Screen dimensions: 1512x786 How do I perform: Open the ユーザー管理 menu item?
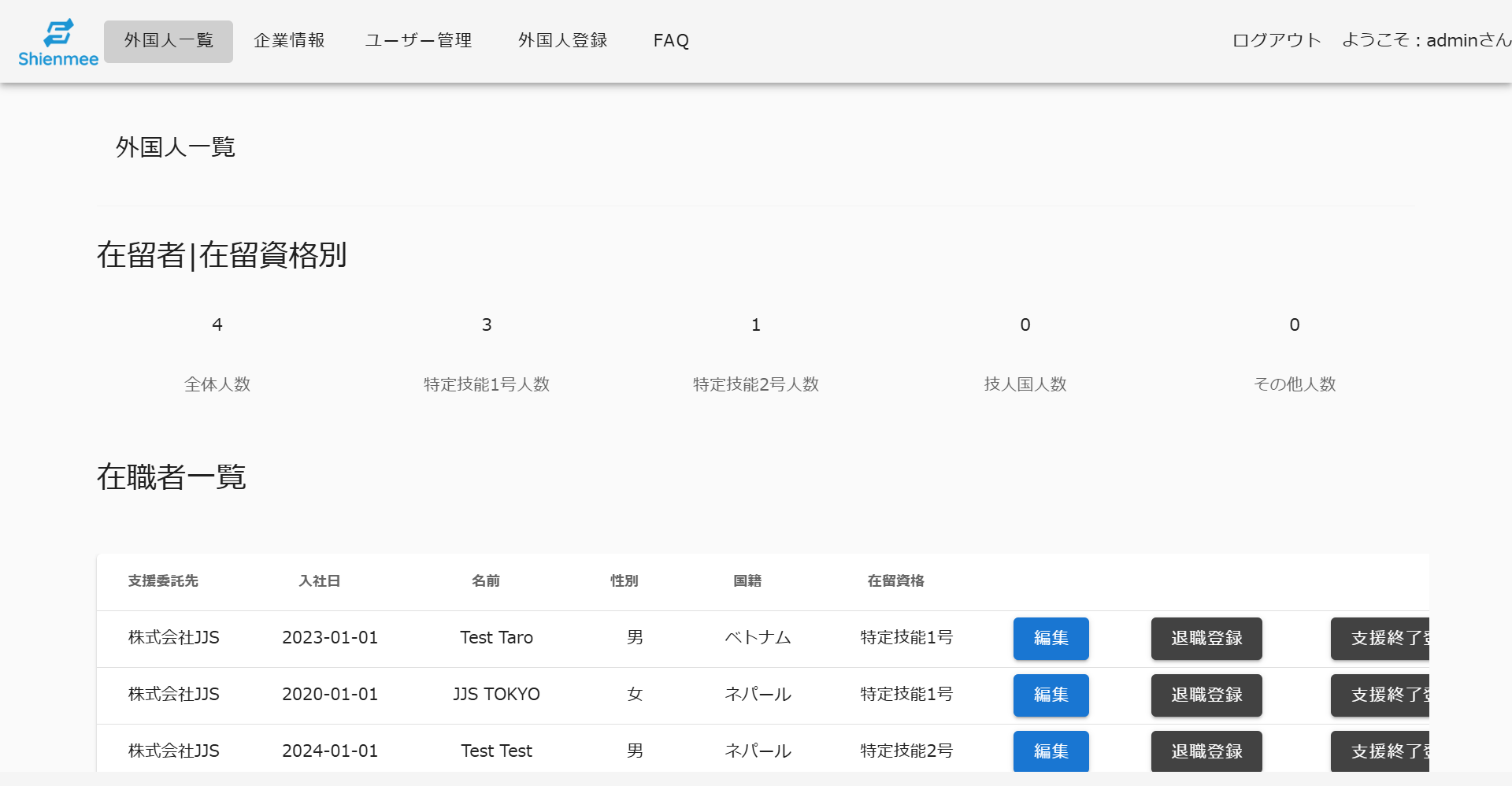(418, 41)
